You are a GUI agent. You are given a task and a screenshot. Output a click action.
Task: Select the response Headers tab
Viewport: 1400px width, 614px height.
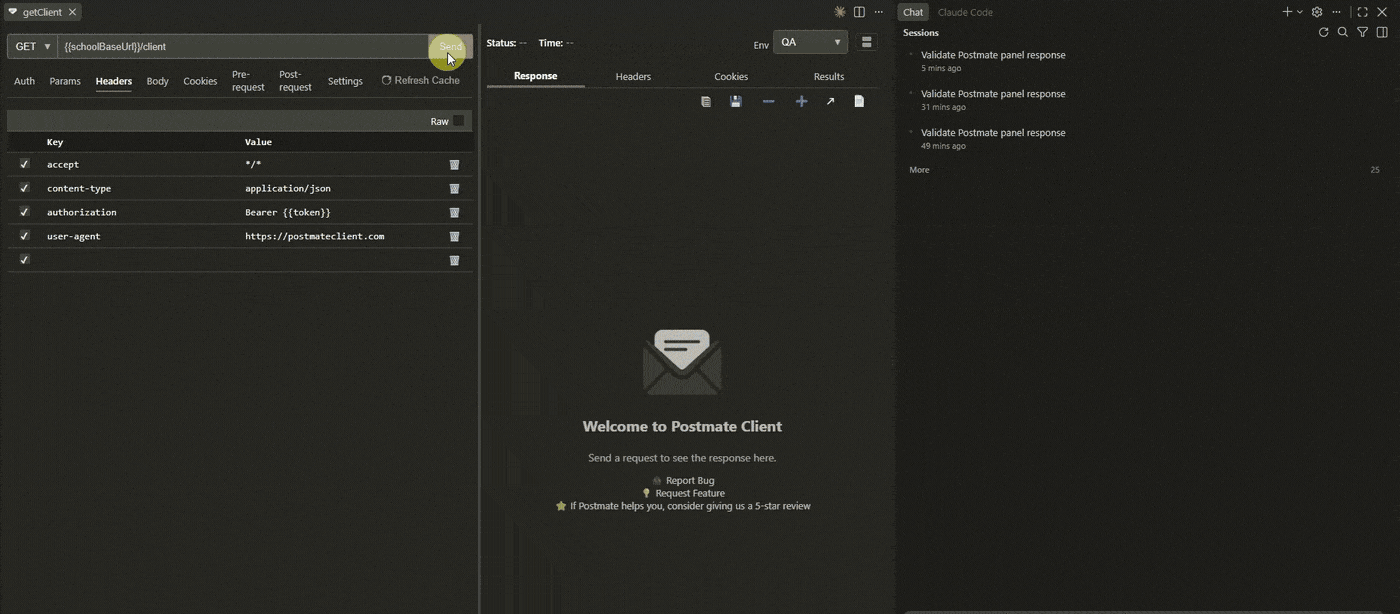point(633,76)
